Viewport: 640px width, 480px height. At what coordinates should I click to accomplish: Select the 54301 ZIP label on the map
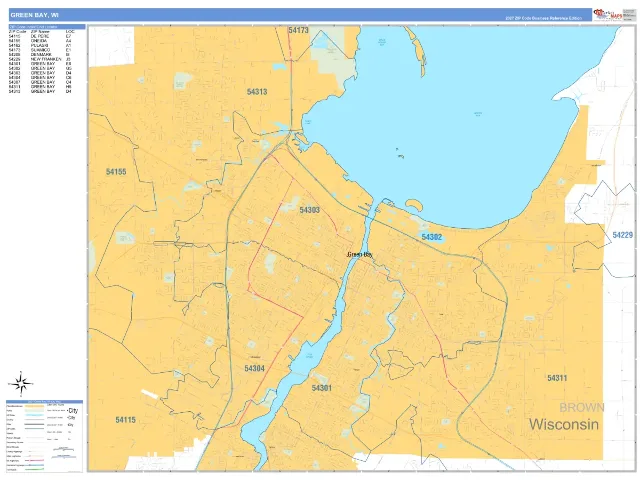click(322, 388)
